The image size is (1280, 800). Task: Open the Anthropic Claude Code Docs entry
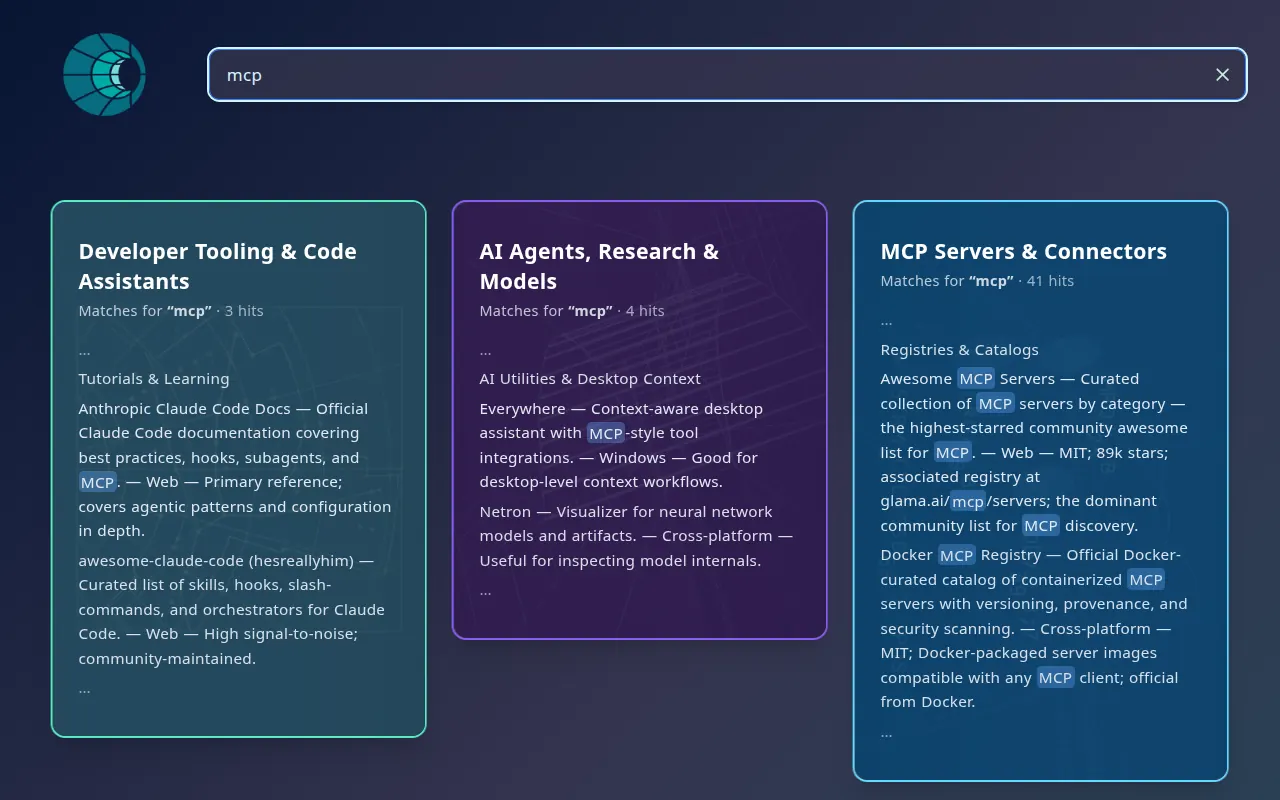235,470
